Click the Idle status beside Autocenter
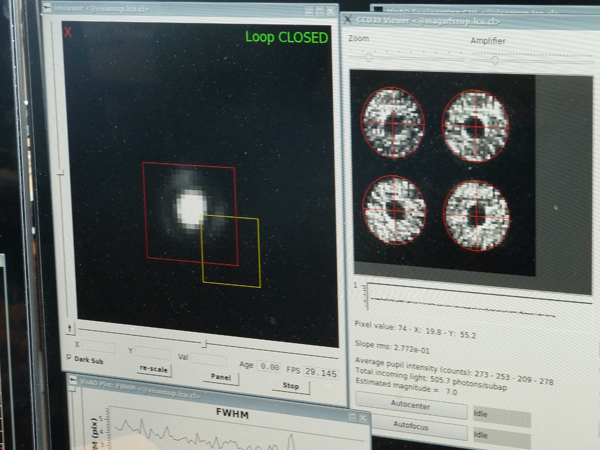This screenshot has height=450, width=600. (502, 417)
